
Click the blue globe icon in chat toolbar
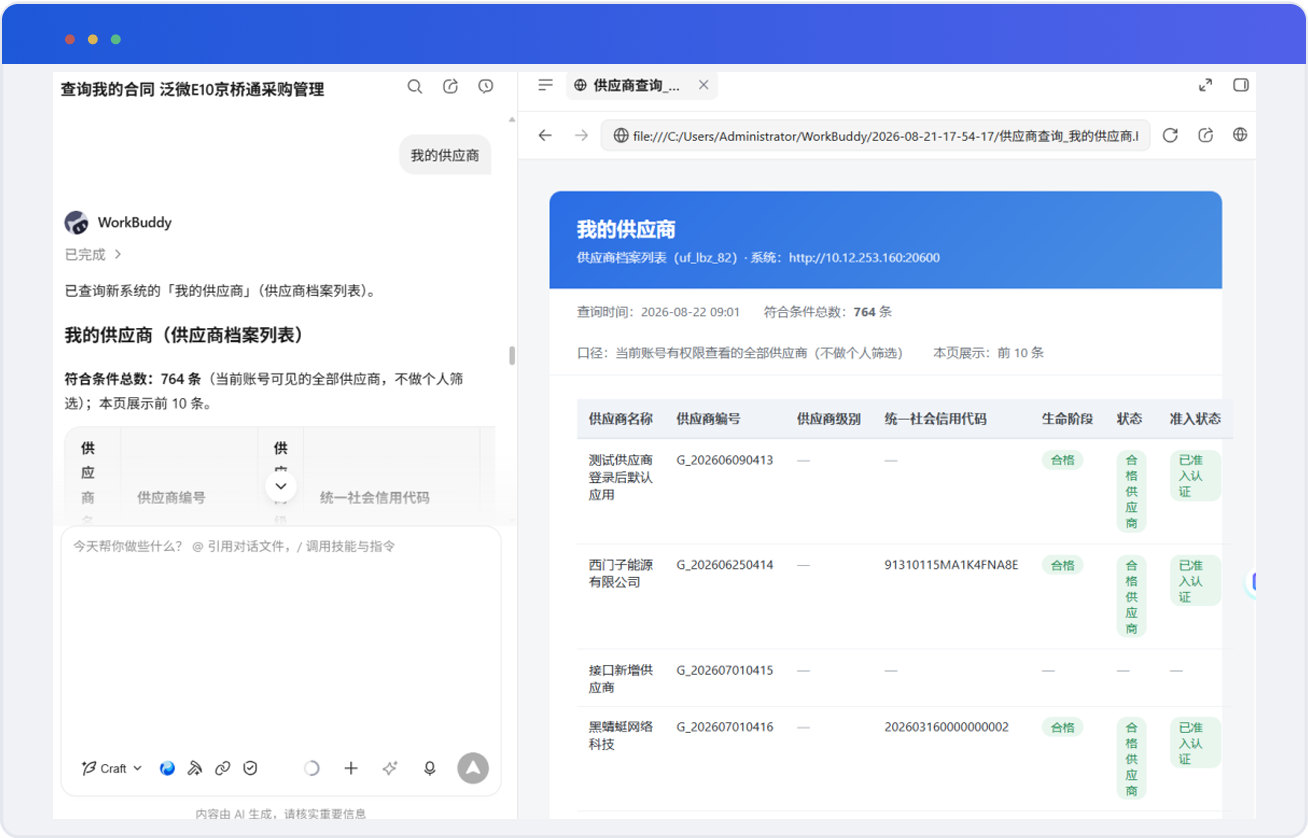[167, 768]
